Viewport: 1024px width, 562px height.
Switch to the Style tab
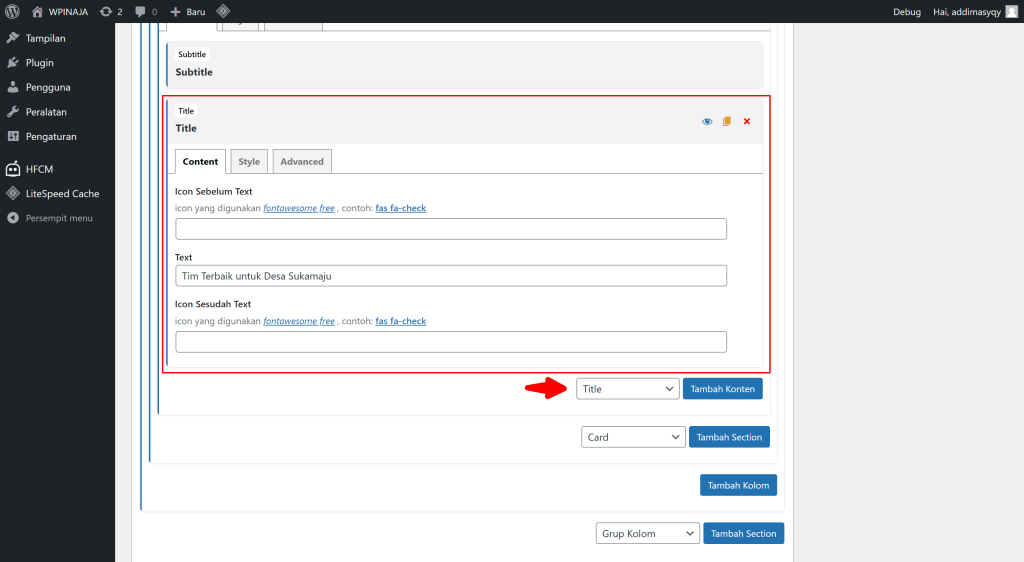[x=249, y=161]
